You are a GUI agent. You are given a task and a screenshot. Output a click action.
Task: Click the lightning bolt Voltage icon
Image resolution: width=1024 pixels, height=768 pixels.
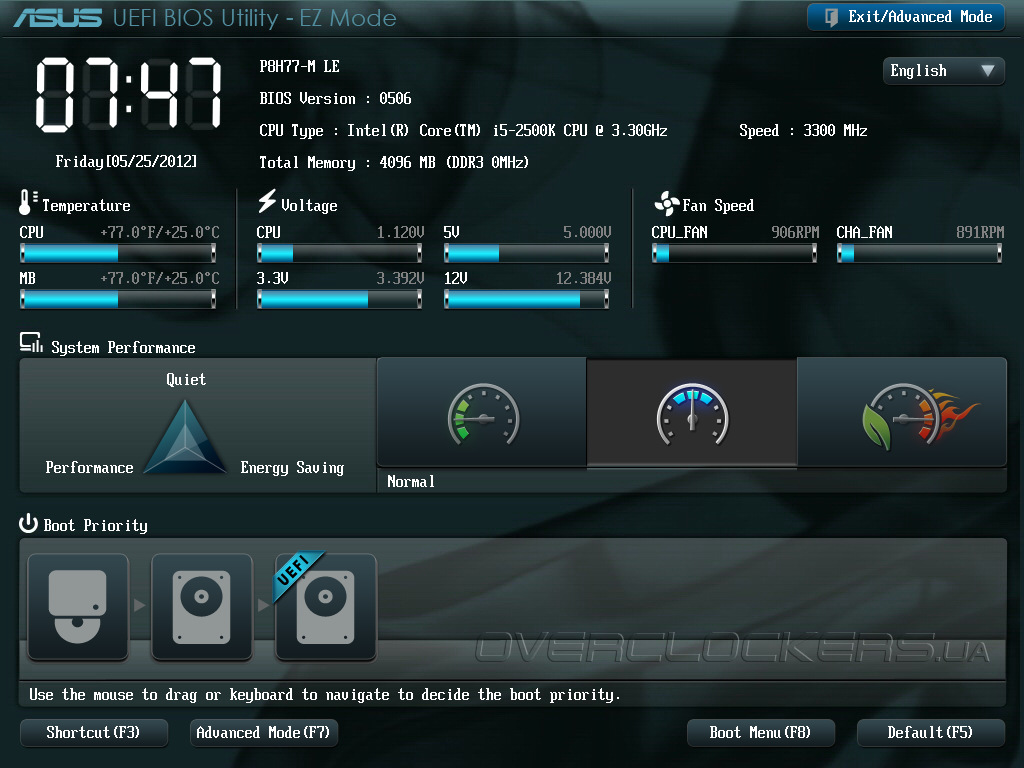coord(266,201)
